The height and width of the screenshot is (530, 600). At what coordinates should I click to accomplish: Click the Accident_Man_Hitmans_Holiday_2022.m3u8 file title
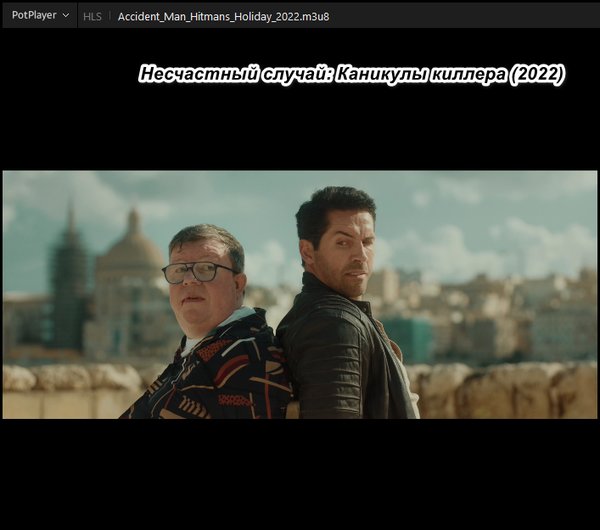click(223, 17)
